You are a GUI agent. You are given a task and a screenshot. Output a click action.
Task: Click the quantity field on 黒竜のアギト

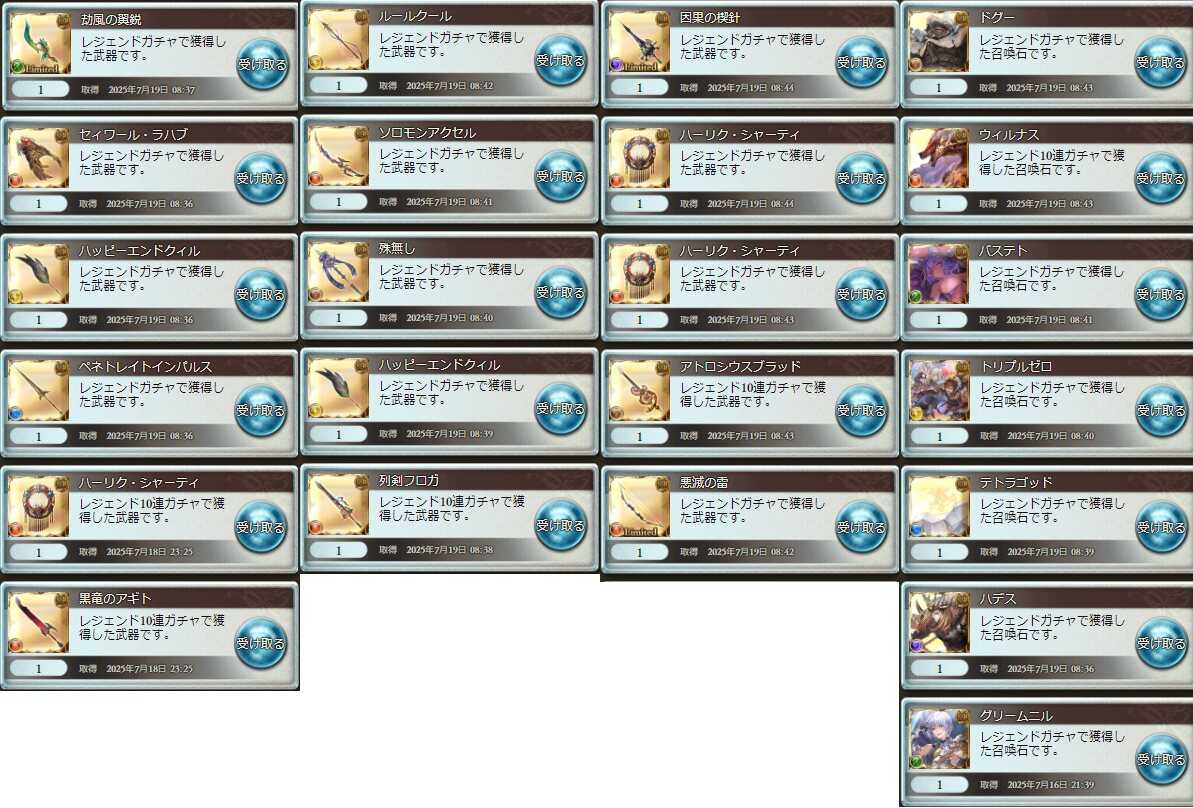(39, 668)
